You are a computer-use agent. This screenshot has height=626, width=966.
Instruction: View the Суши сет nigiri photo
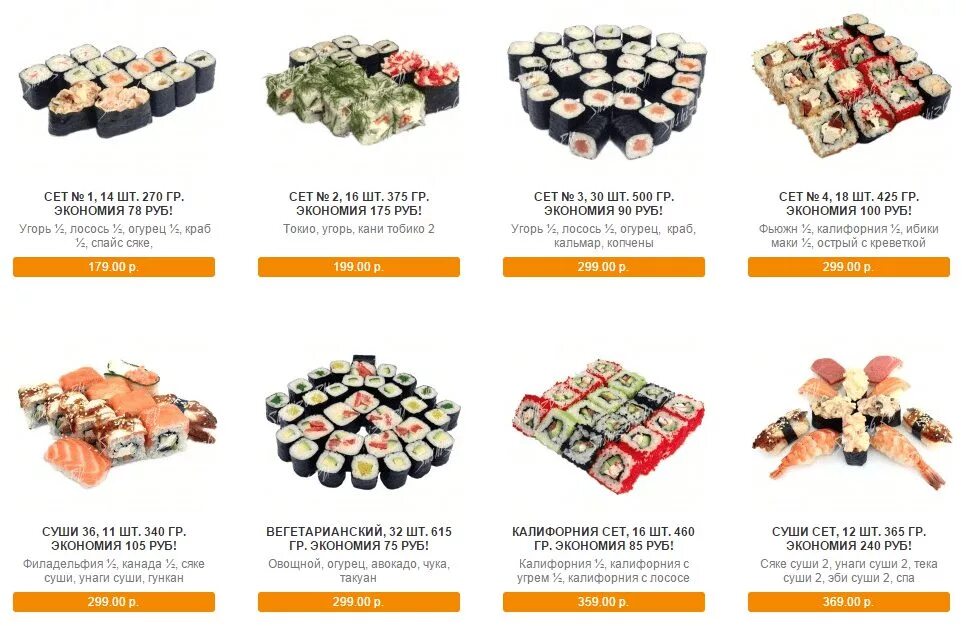[x=851, y=422]
